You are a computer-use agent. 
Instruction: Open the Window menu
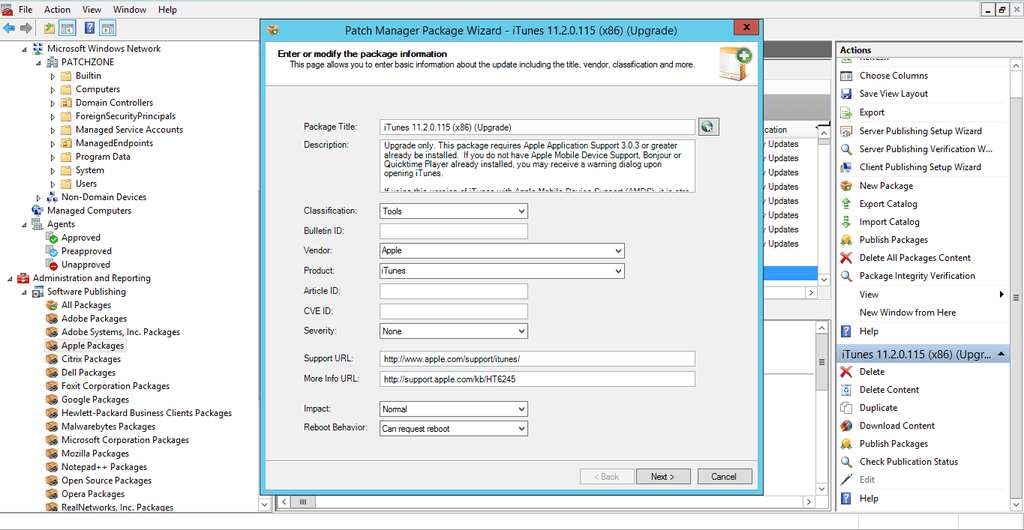[x=130, y=10]
